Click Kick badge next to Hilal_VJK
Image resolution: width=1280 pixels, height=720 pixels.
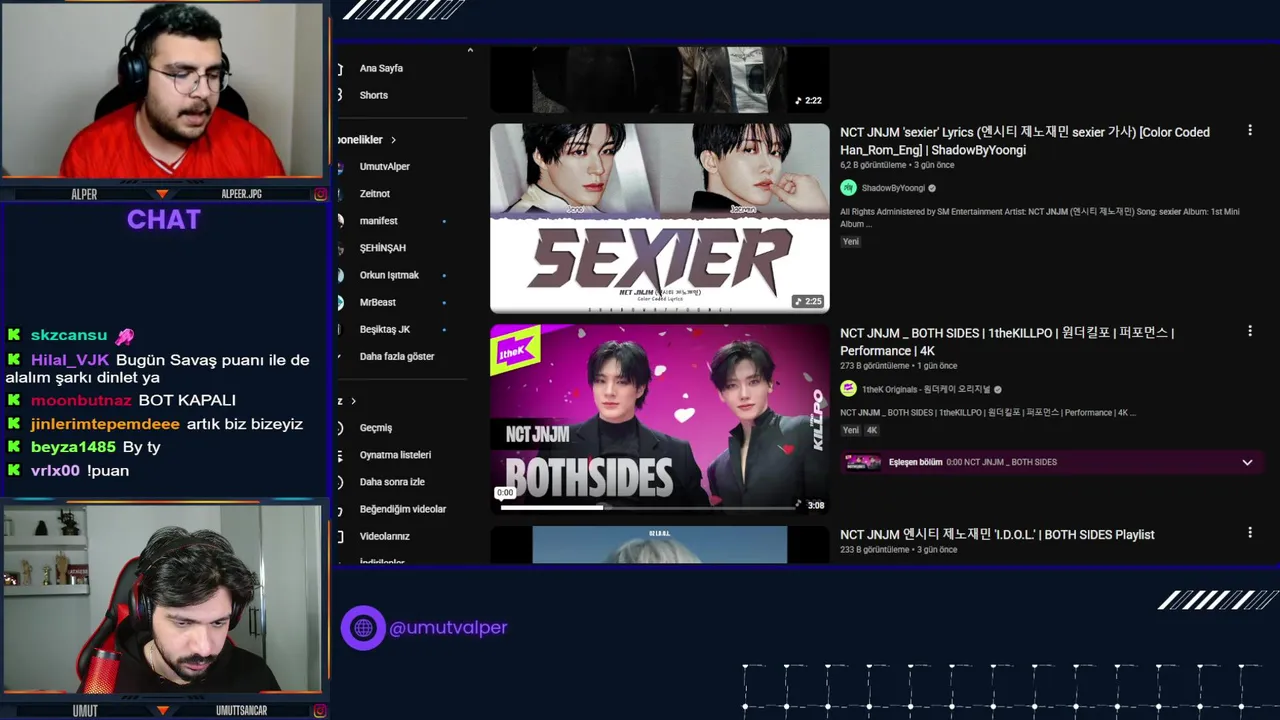coord(14,360)
